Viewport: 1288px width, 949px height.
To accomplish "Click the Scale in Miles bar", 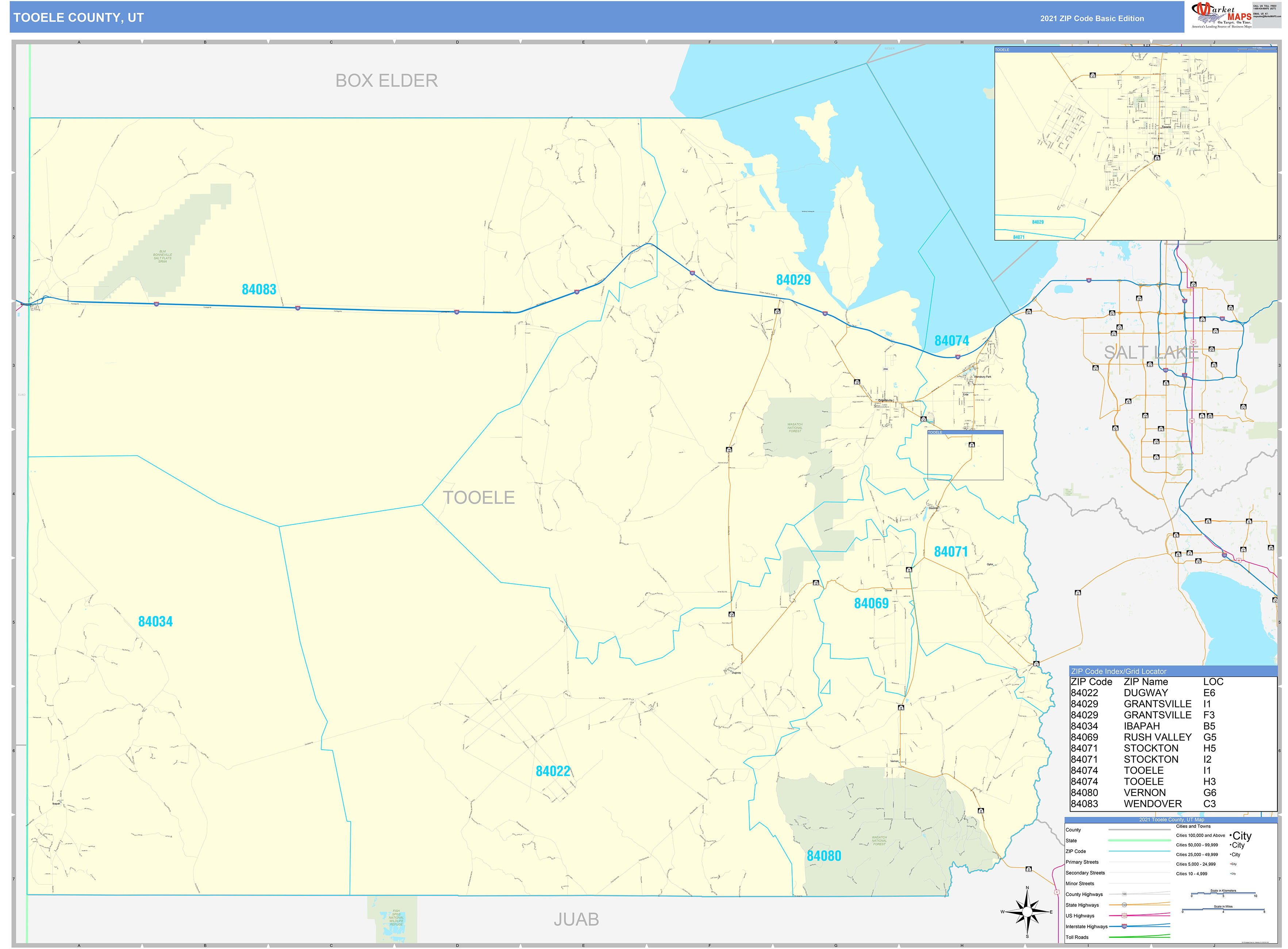I will click(x=1224, y=909).
